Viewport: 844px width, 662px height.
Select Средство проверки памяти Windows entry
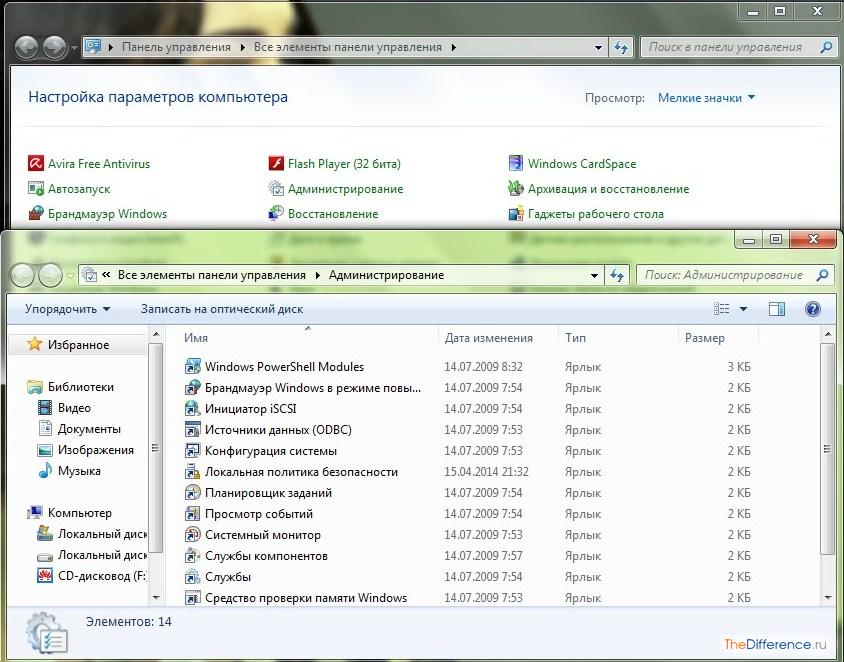(x=306, y=598)
